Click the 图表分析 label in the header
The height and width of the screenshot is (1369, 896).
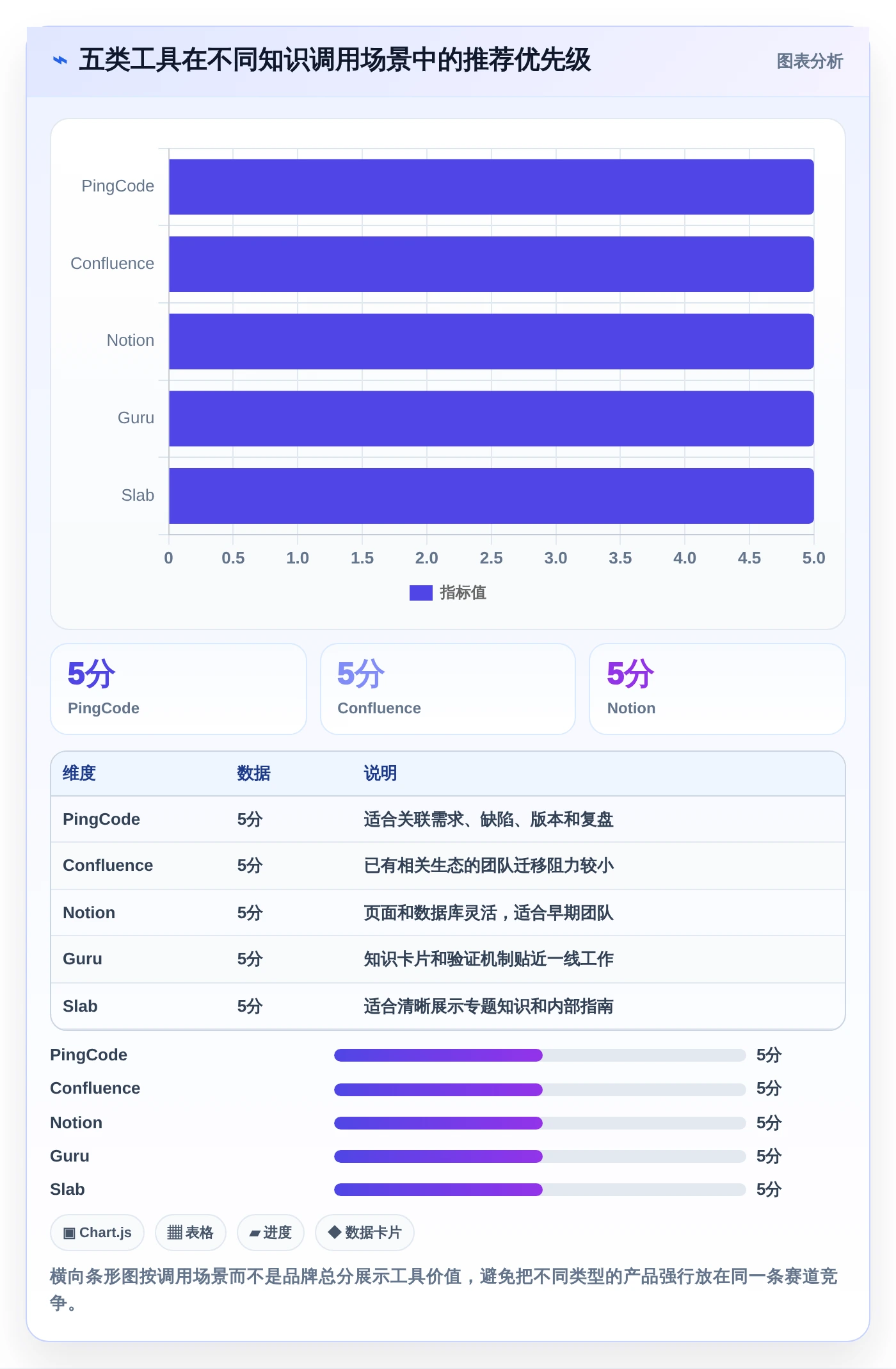[x=810, y=61]
